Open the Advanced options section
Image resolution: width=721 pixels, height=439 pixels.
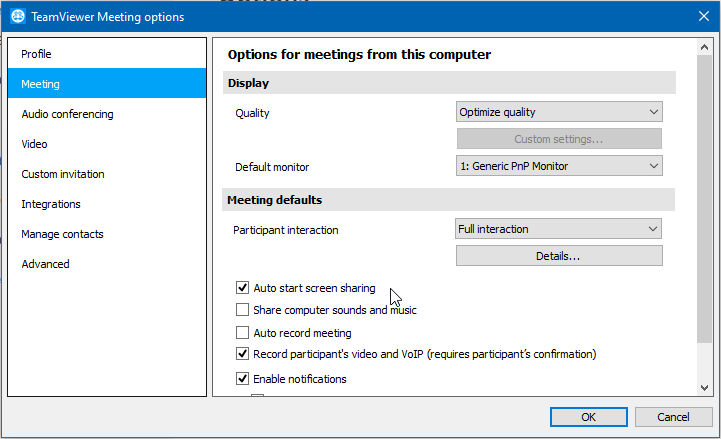(x=107, y=264)
